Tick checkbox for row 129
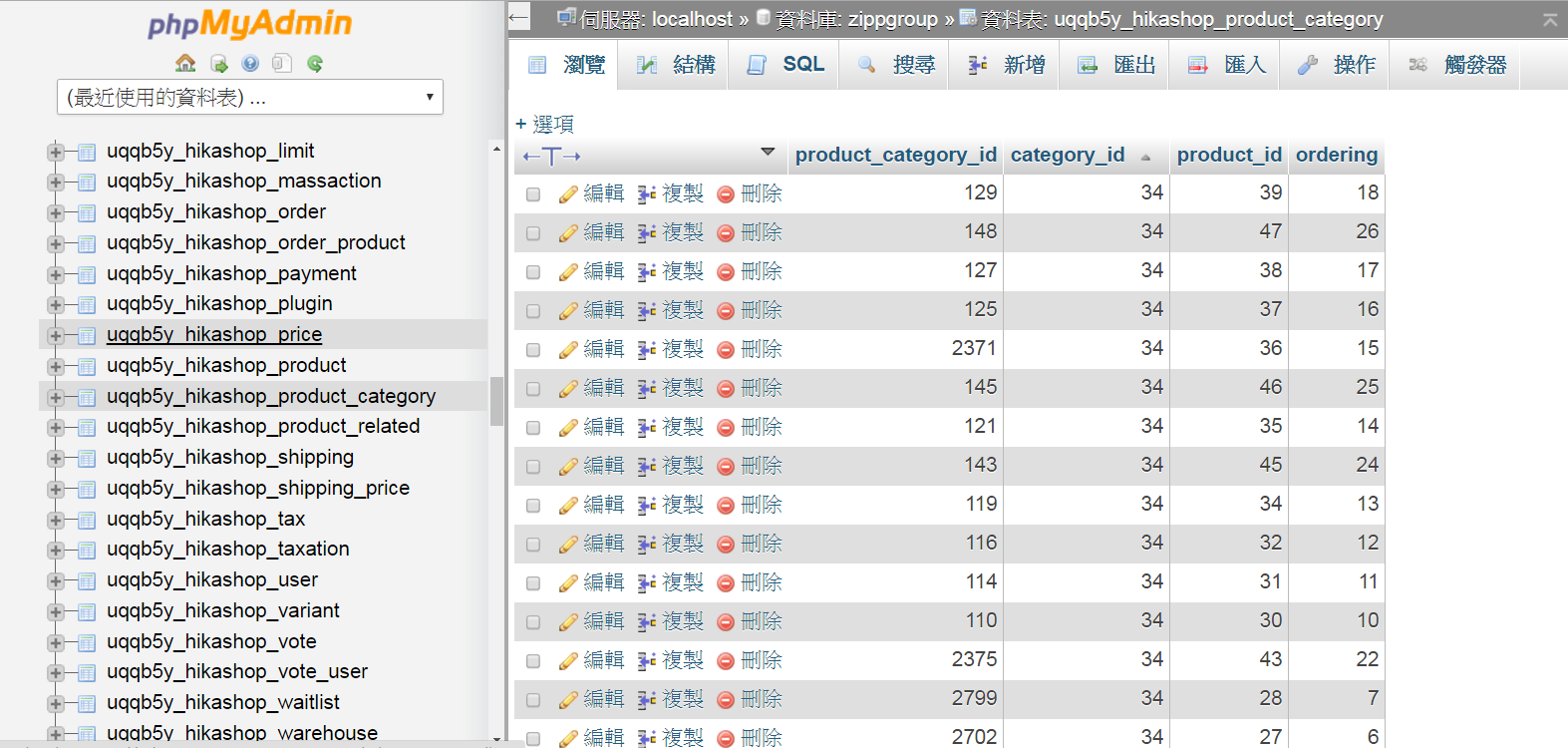 tap(533, 194)
